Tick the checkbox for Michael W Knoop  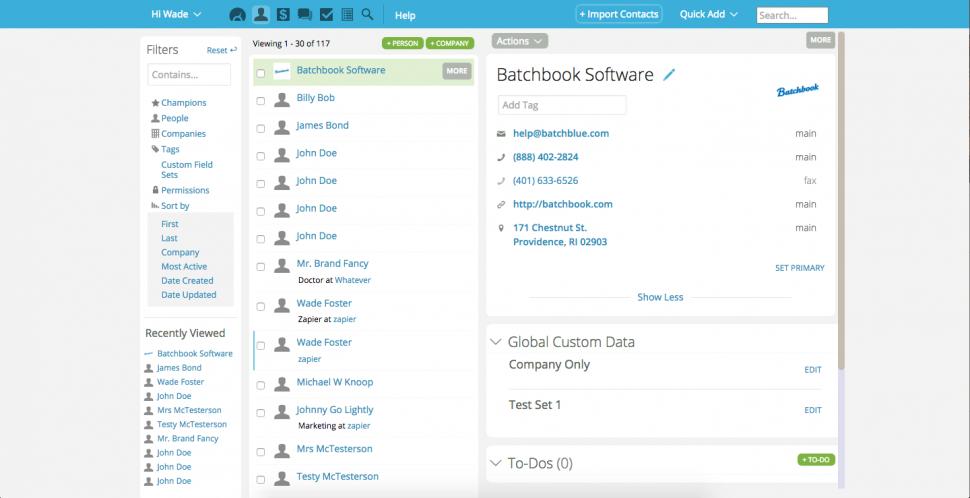coord(260,385)
